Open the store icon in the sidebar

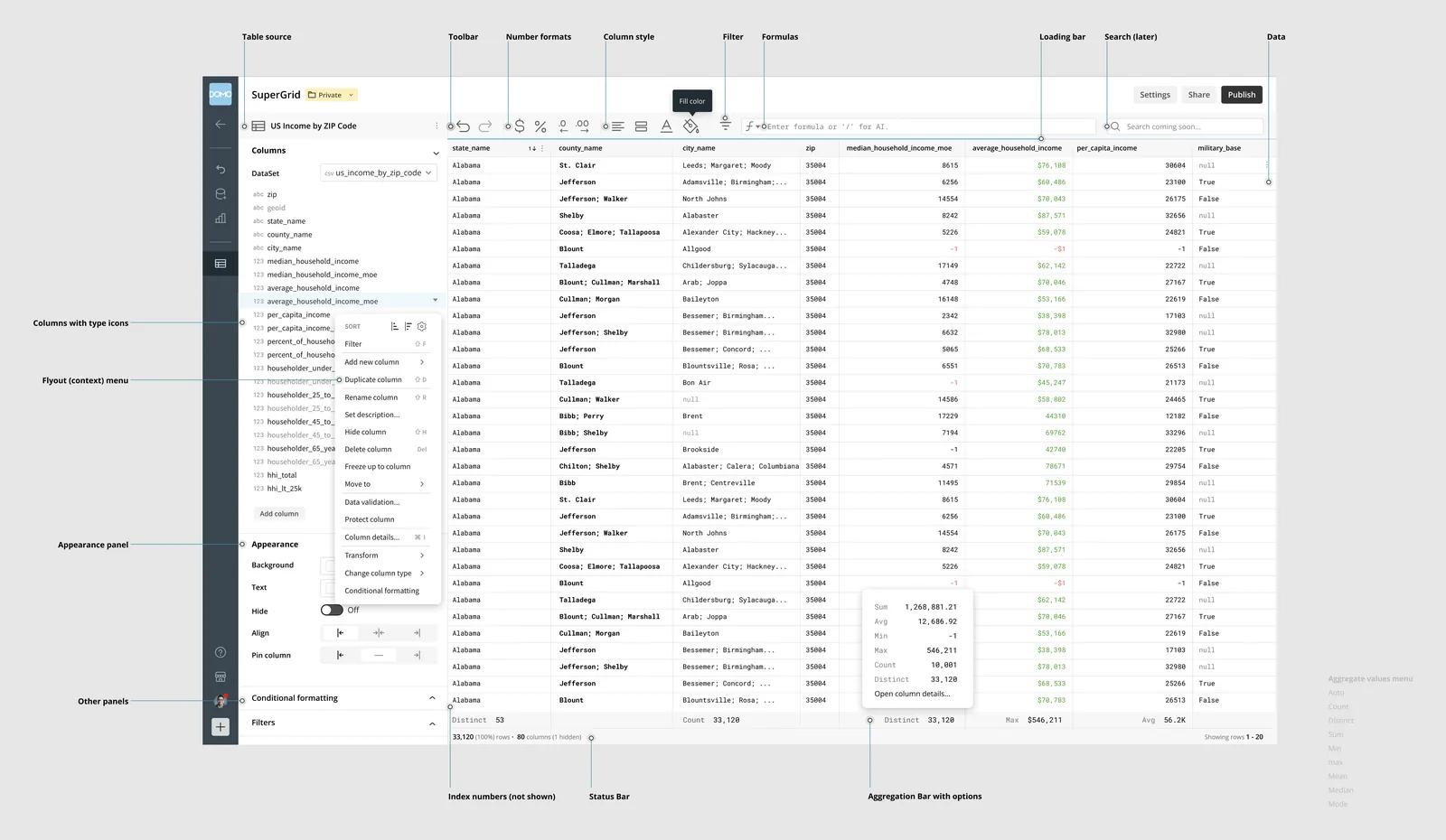tap(221, 677)
